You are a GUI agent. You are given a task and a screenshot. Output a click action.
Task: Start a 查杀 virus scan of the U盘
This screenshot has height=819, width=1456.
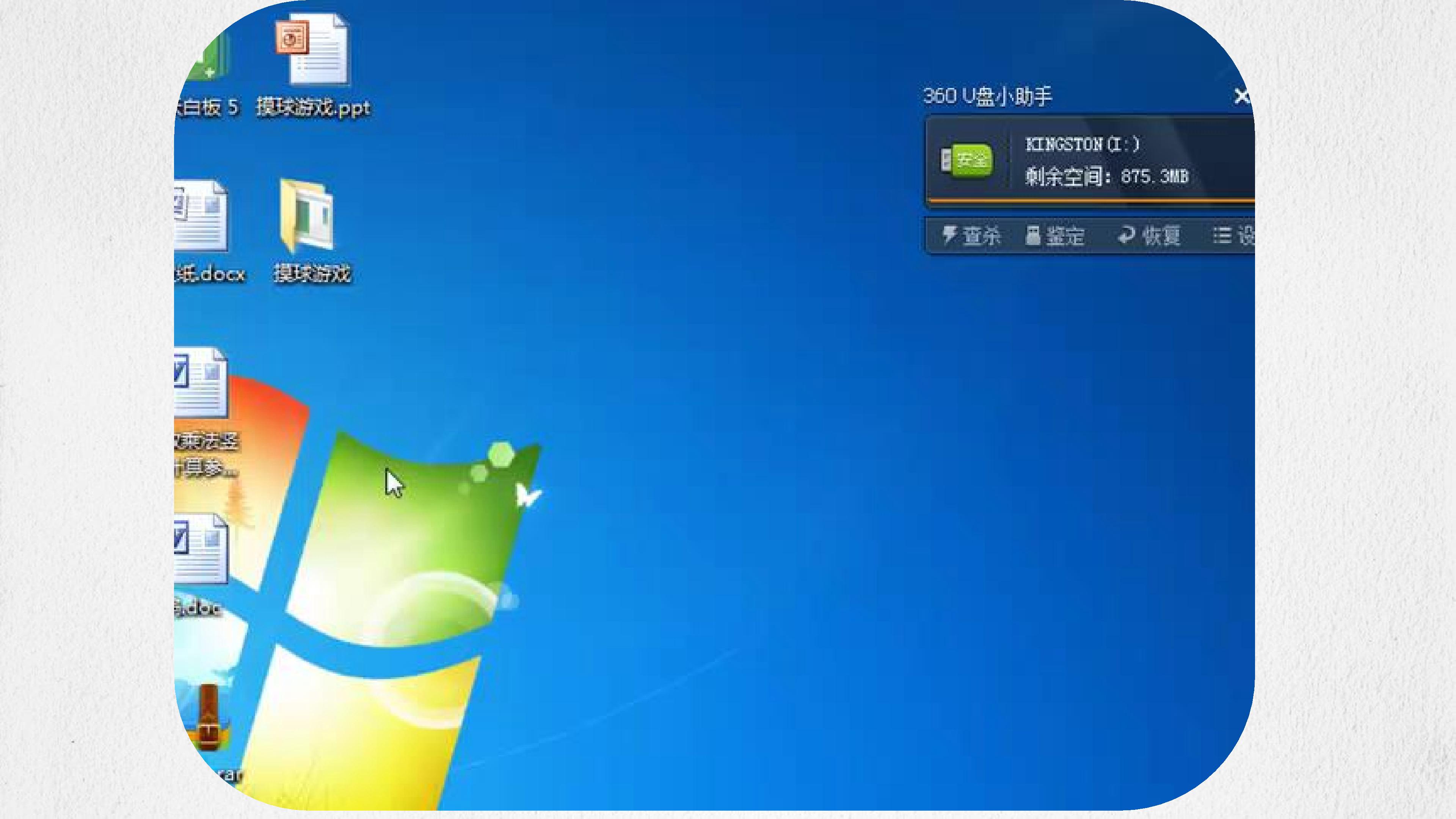pyautogui.click(x=971, y=235)
